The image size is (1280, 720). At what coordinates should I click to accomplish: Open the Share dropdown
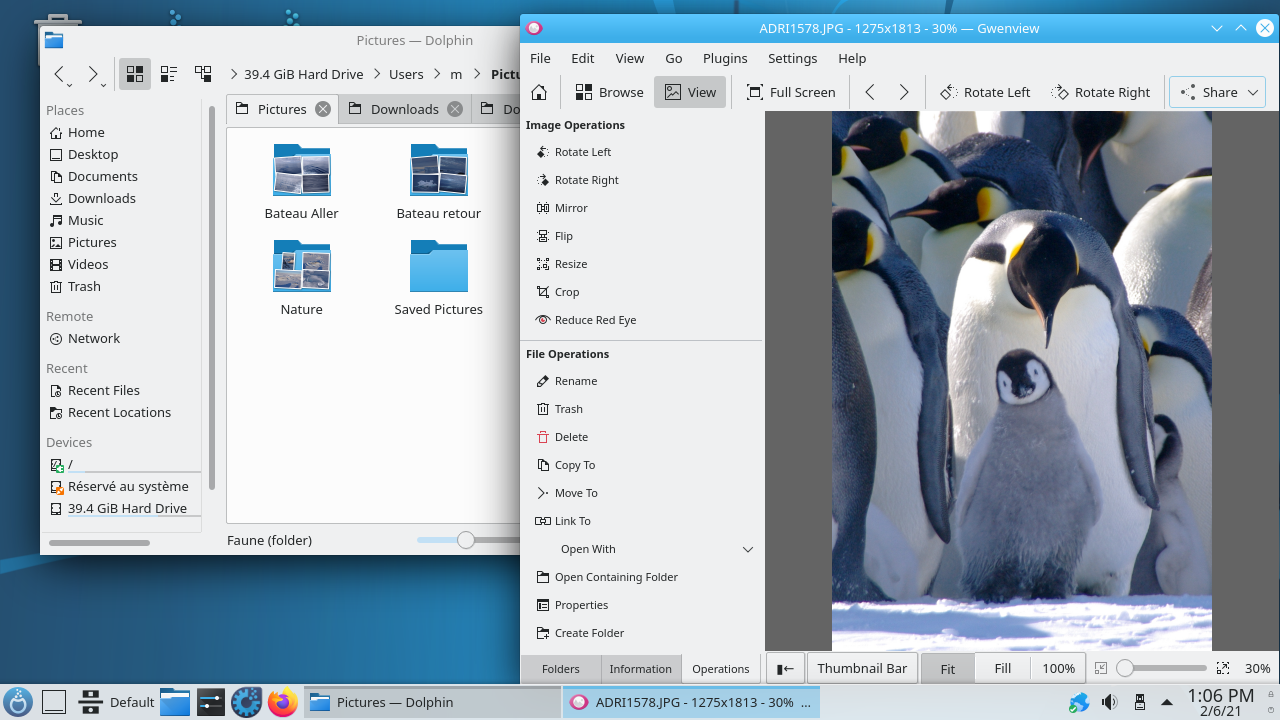(1217, 92)
